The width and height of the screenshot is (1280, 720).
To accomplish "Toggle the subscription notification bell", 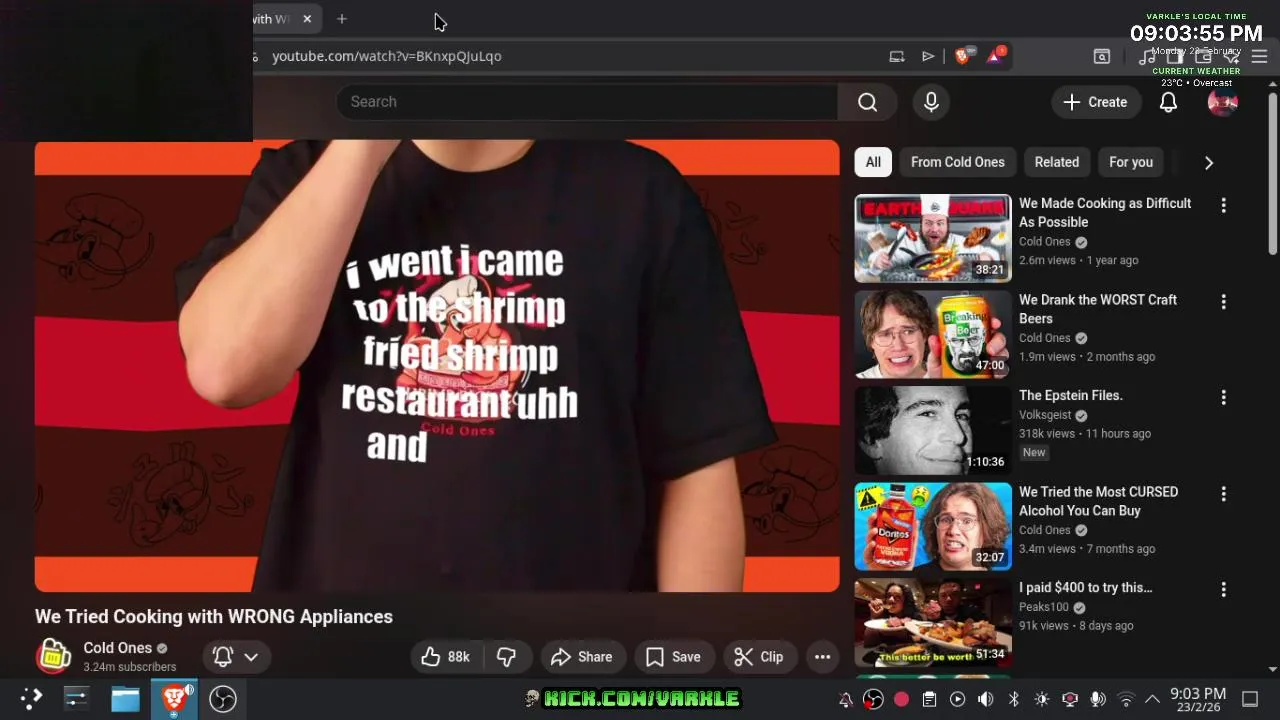I will tap(223, 657).
